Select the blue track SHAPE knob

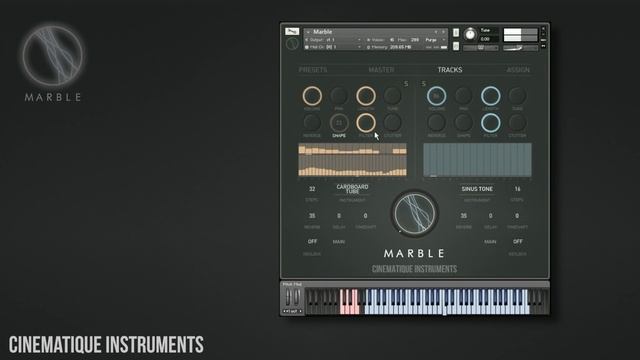coord(463,122)
